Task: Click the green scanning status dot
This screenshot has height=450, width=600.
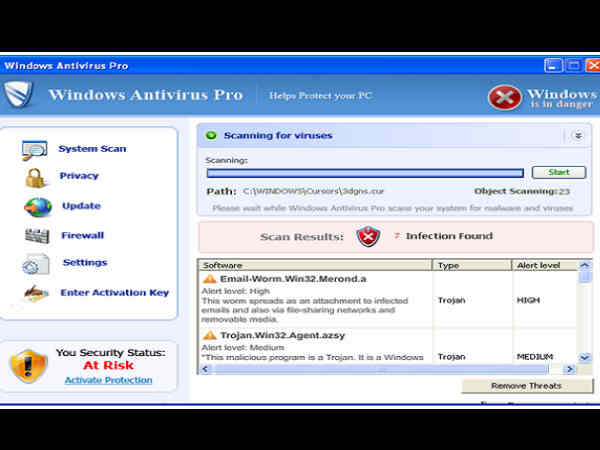Action: [211, 135]
